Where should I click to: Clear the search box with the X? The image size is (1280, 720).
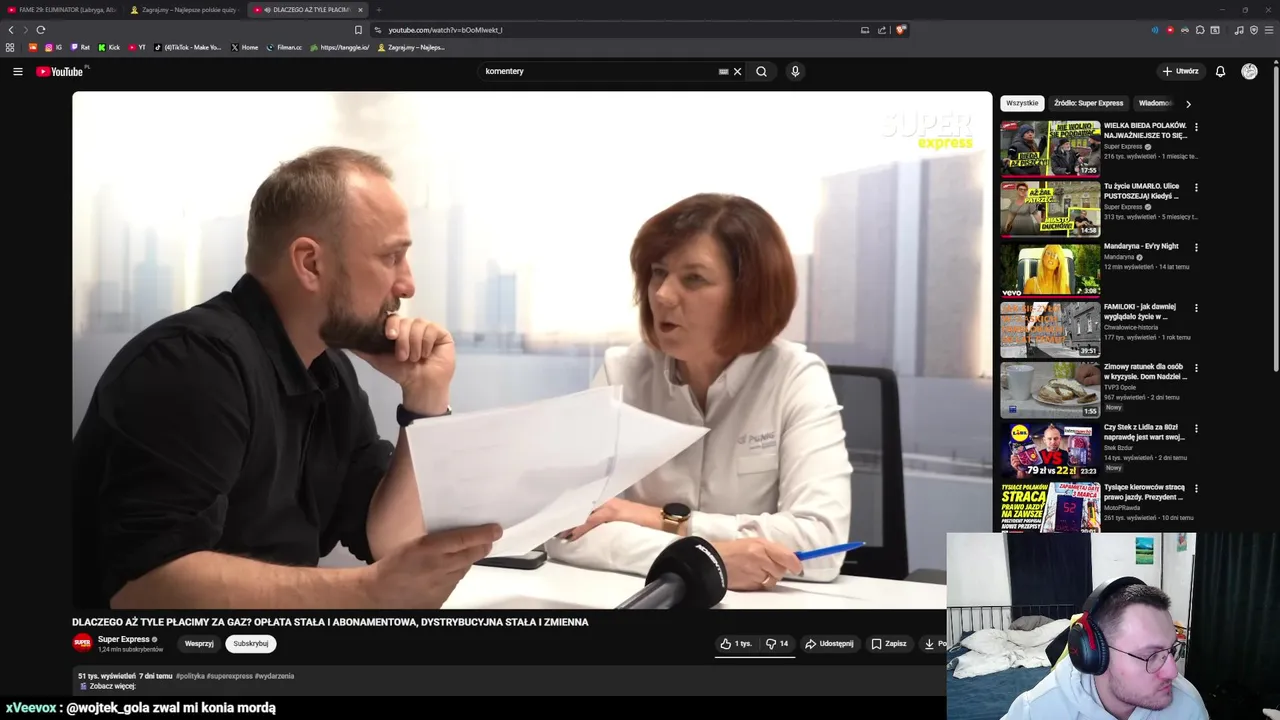pyautogui.click(x=738, y=71)
